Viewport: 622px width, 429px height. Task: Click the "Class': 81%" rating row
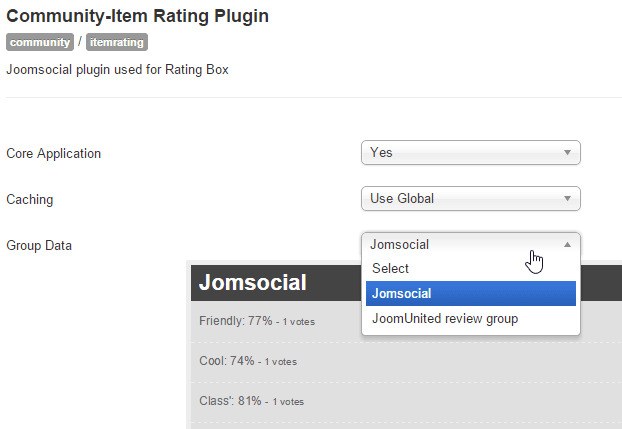click(250, 401)
